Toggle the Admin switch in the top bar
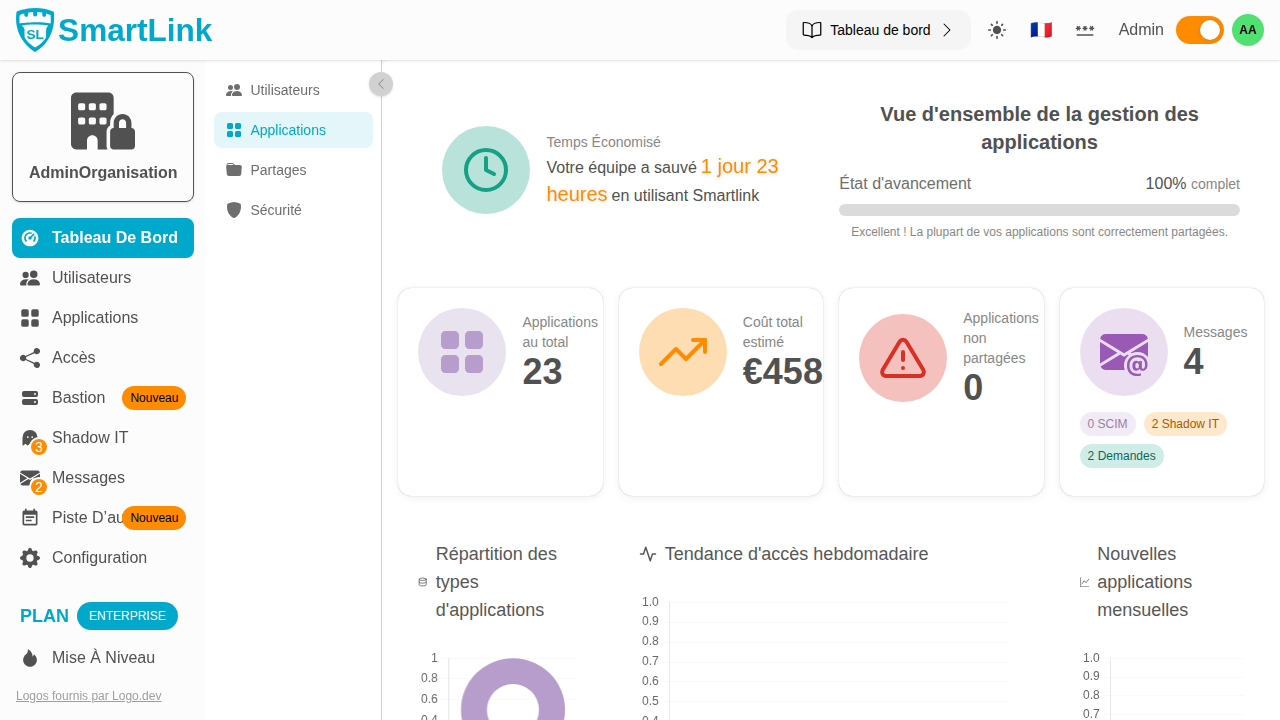The height and width of the screenshot is (720, 1280). pos(1199,30)
